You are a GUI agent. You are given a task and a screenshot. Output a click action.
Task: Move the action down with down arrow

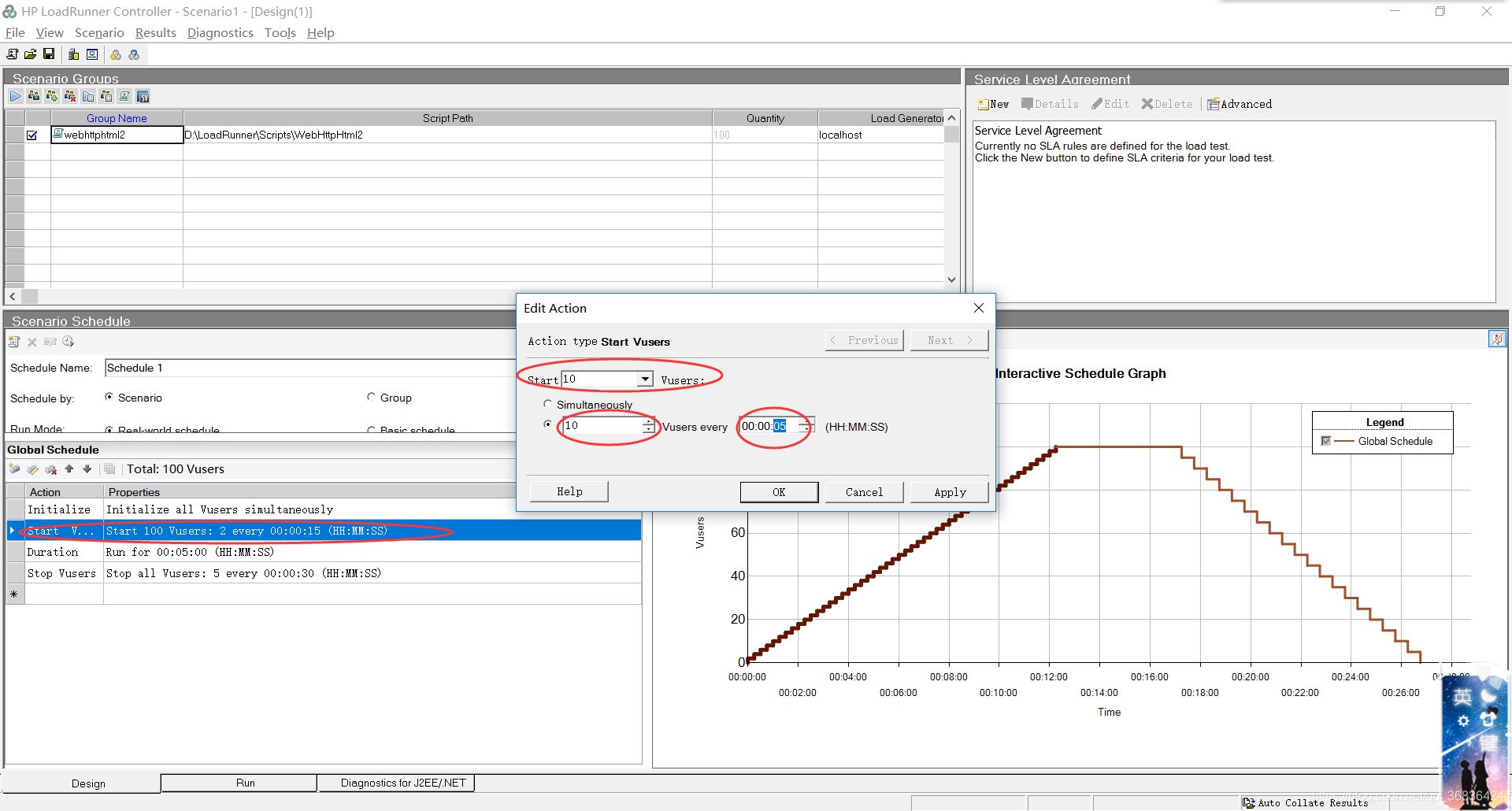coord(87,469)
